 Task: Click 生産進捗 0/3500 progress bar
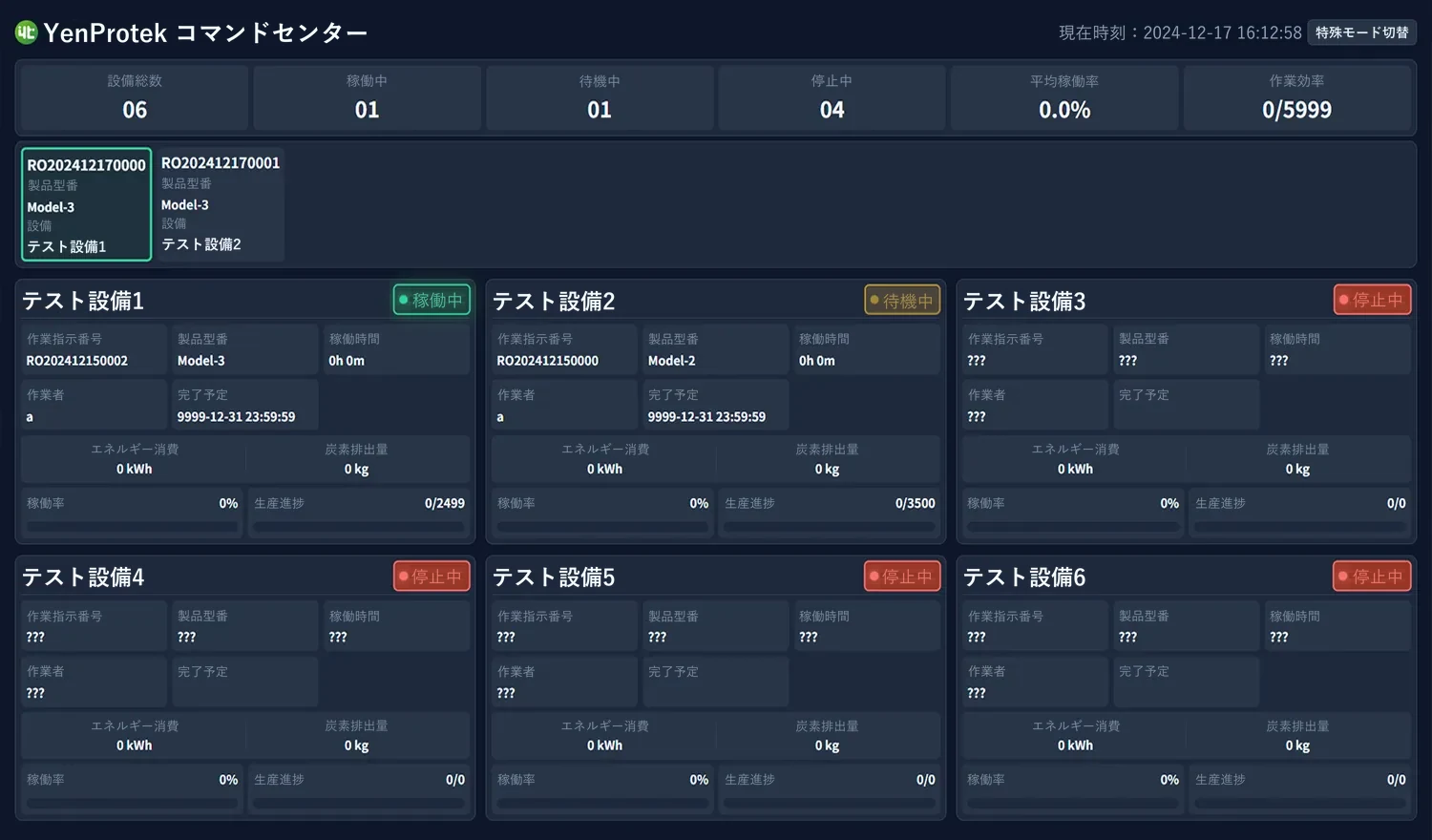pyautogui.click(x=830, y=526)
